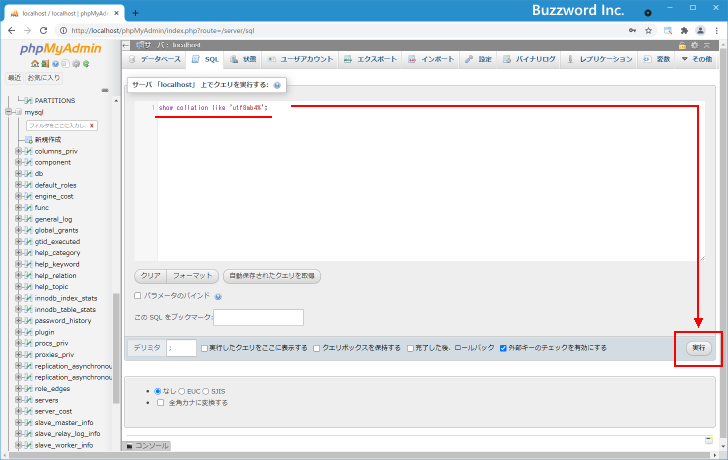Open a new browser tab
Image resolution: width=728 pixels, height=460 pixels.
[135, 13]
